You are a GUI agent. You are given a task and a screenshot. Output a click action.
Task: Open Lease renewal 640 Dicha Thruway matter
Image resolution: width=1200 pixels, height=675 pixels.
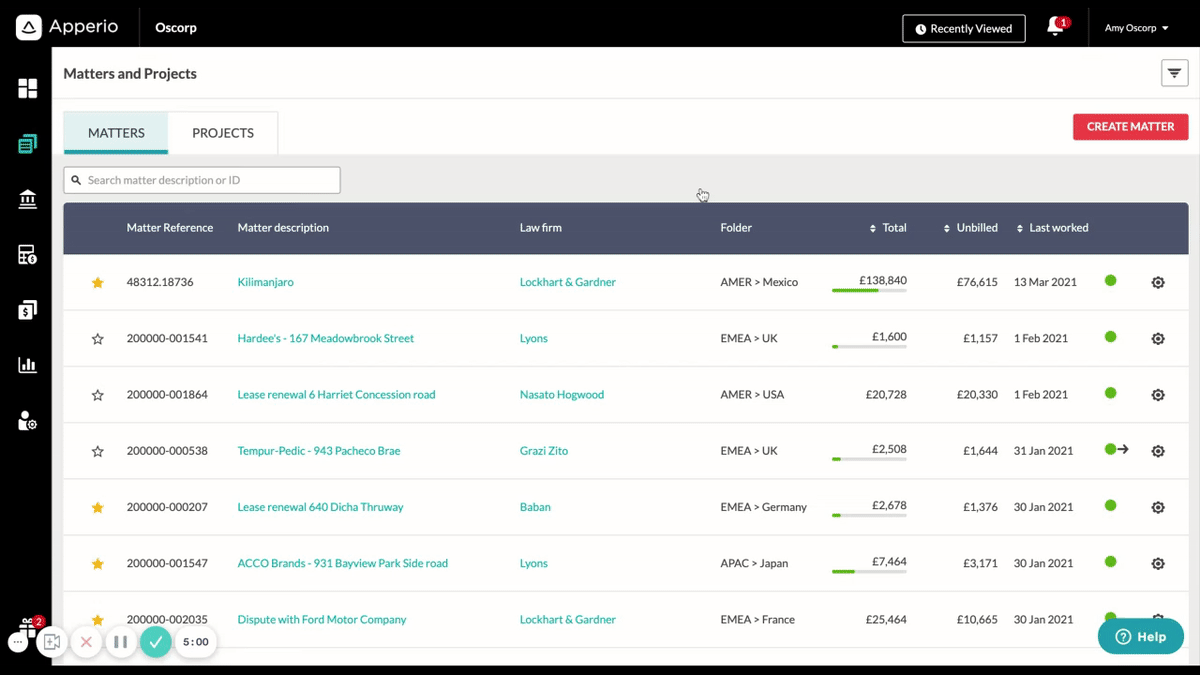pos(321,507)
